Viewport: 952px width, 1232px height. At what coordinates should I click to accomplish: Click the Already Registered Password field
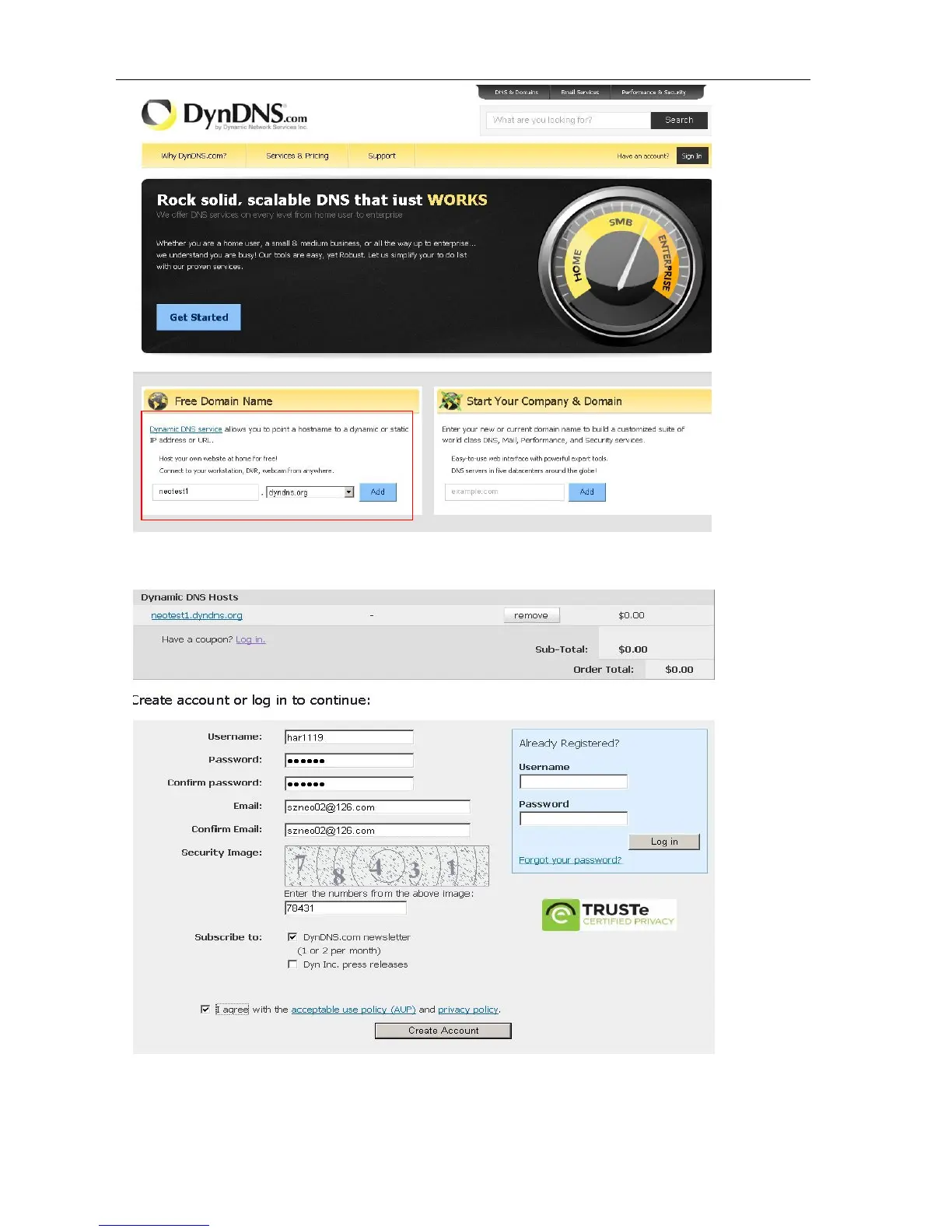pos(573,819)
